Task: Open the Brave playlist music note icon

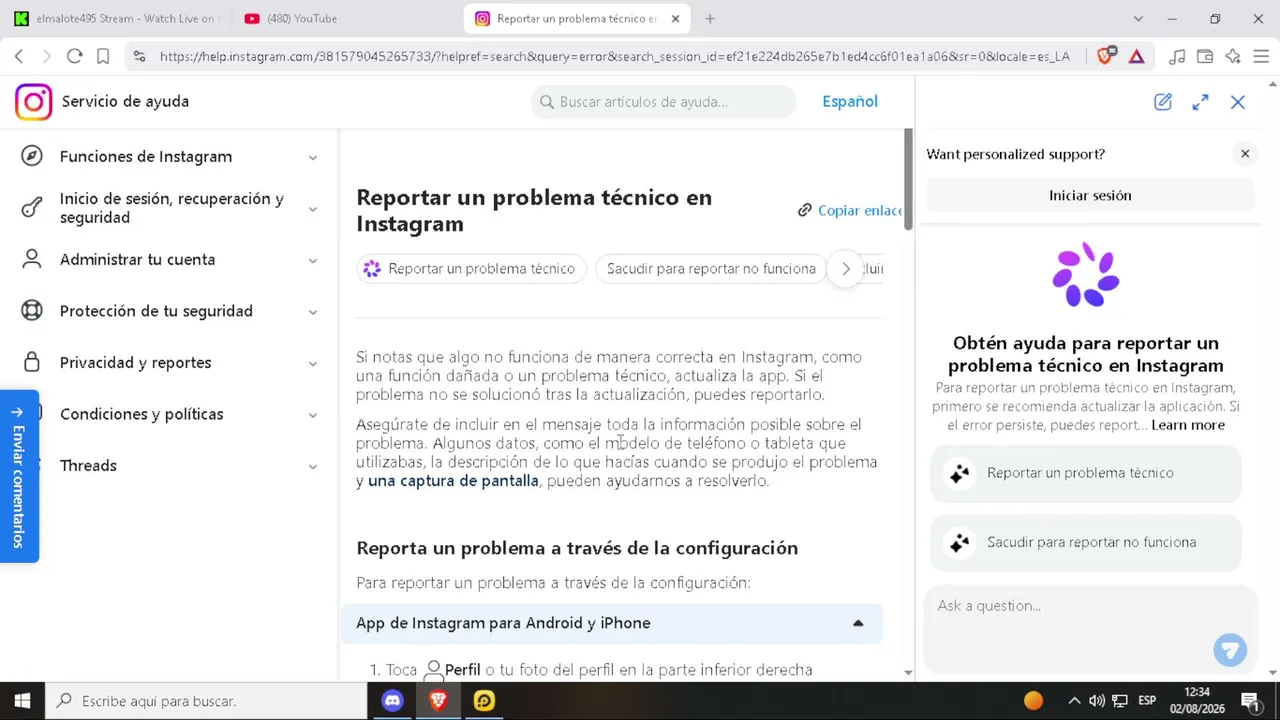Action: (x=1177, y=57)
